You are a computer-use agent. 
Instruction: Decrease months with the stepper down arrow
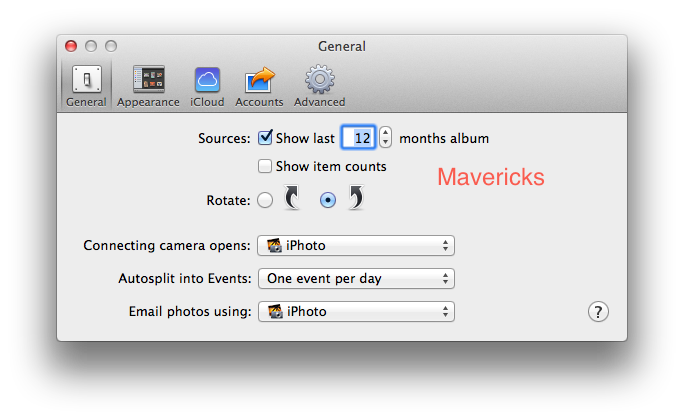(x=385, y=143)
